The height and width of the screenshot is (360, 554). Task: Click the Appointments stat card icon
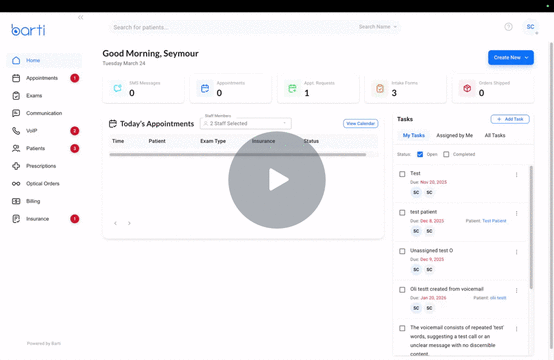point(205,88)
